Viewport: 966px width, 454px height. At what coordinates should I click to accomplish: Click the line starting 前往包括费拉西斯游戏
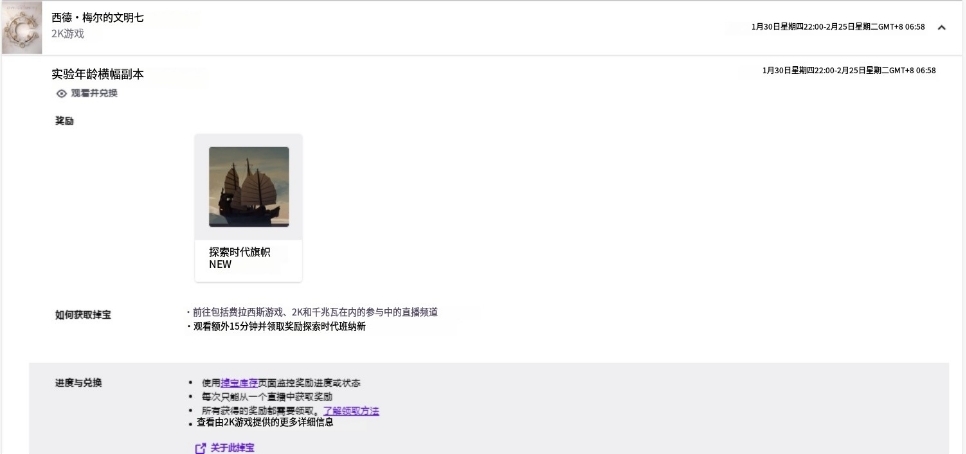point(315,312)
